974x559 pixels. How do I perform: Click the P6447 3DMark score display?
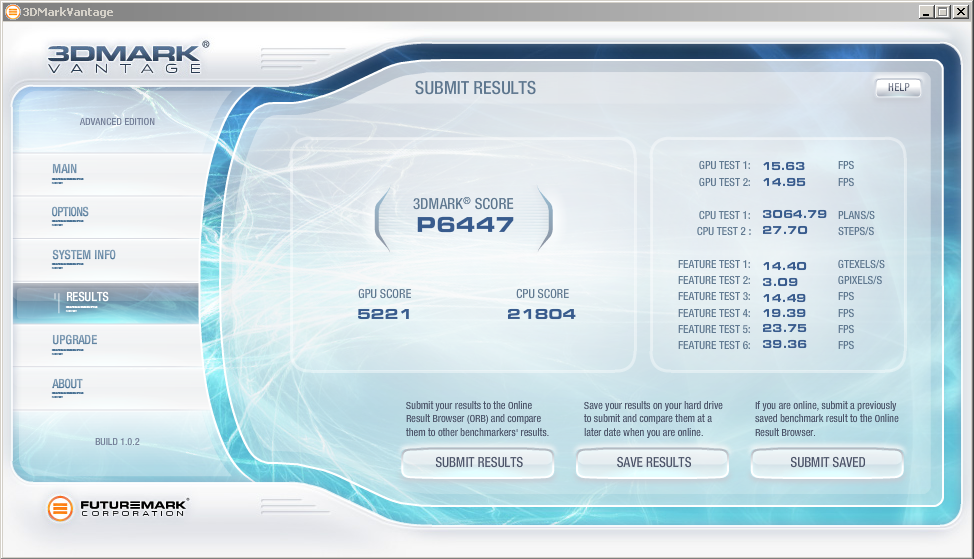pos(464,225)
